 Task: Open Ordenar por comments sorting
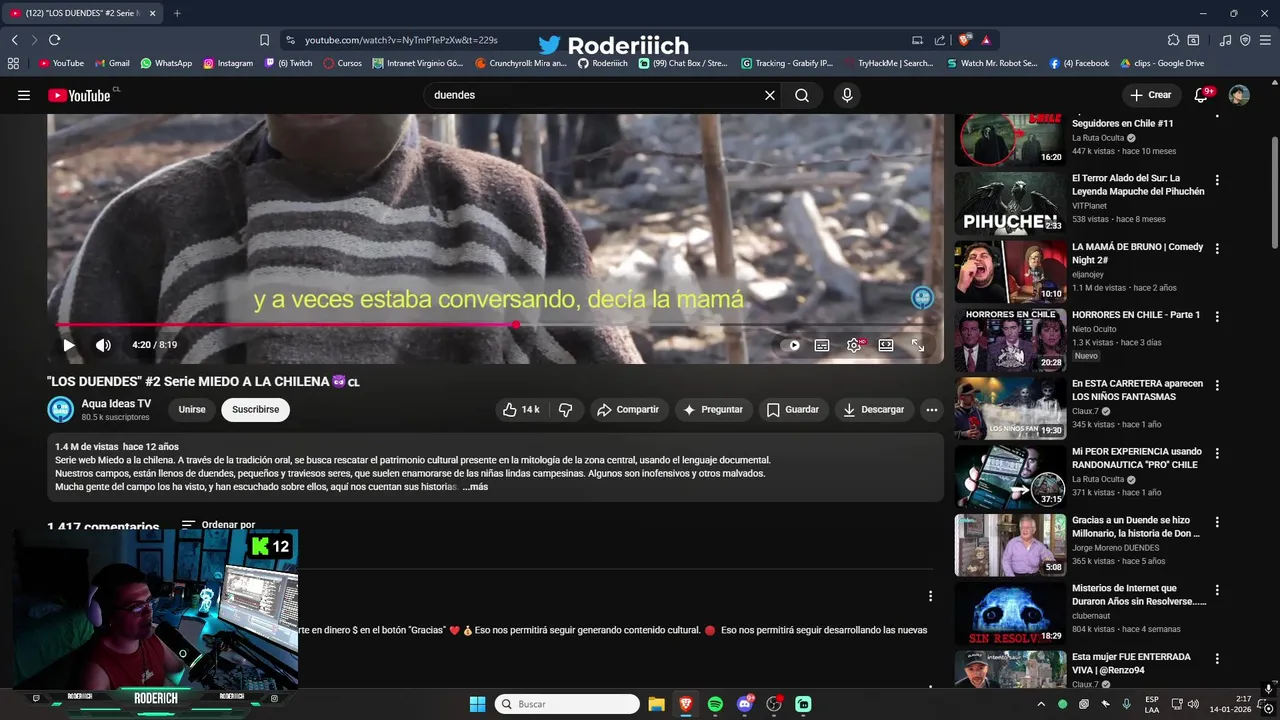(x=218, y=524)
